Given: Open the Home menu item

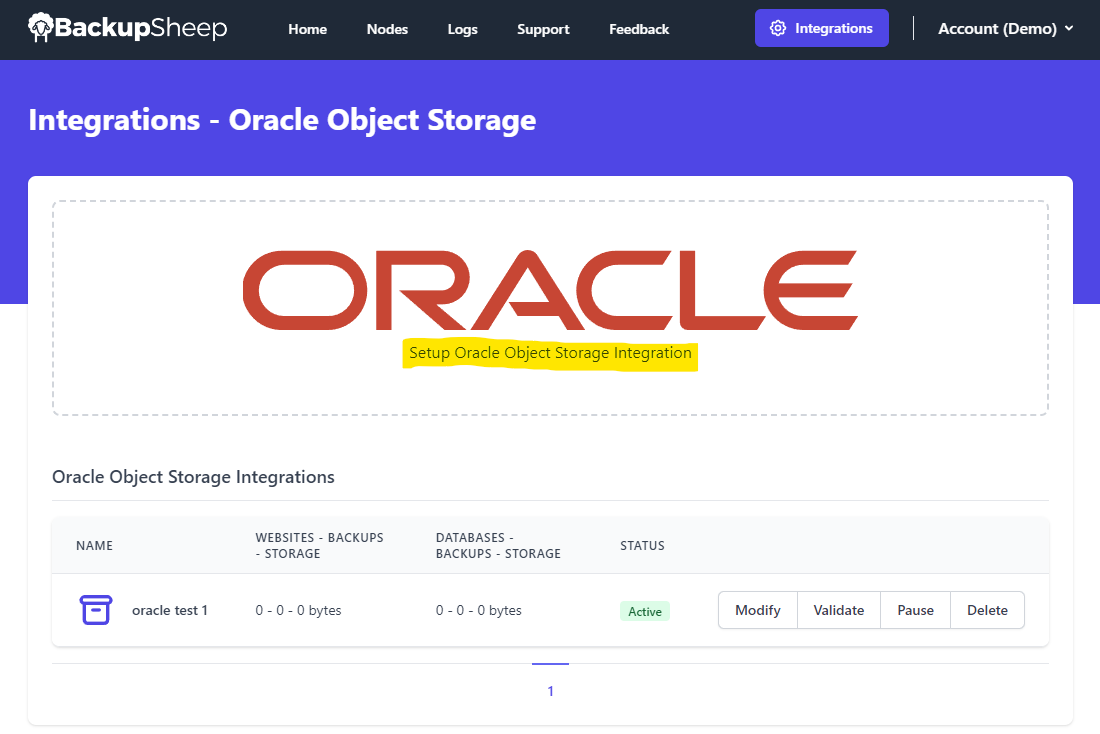Looking at the screenshot, I should 307,29.
